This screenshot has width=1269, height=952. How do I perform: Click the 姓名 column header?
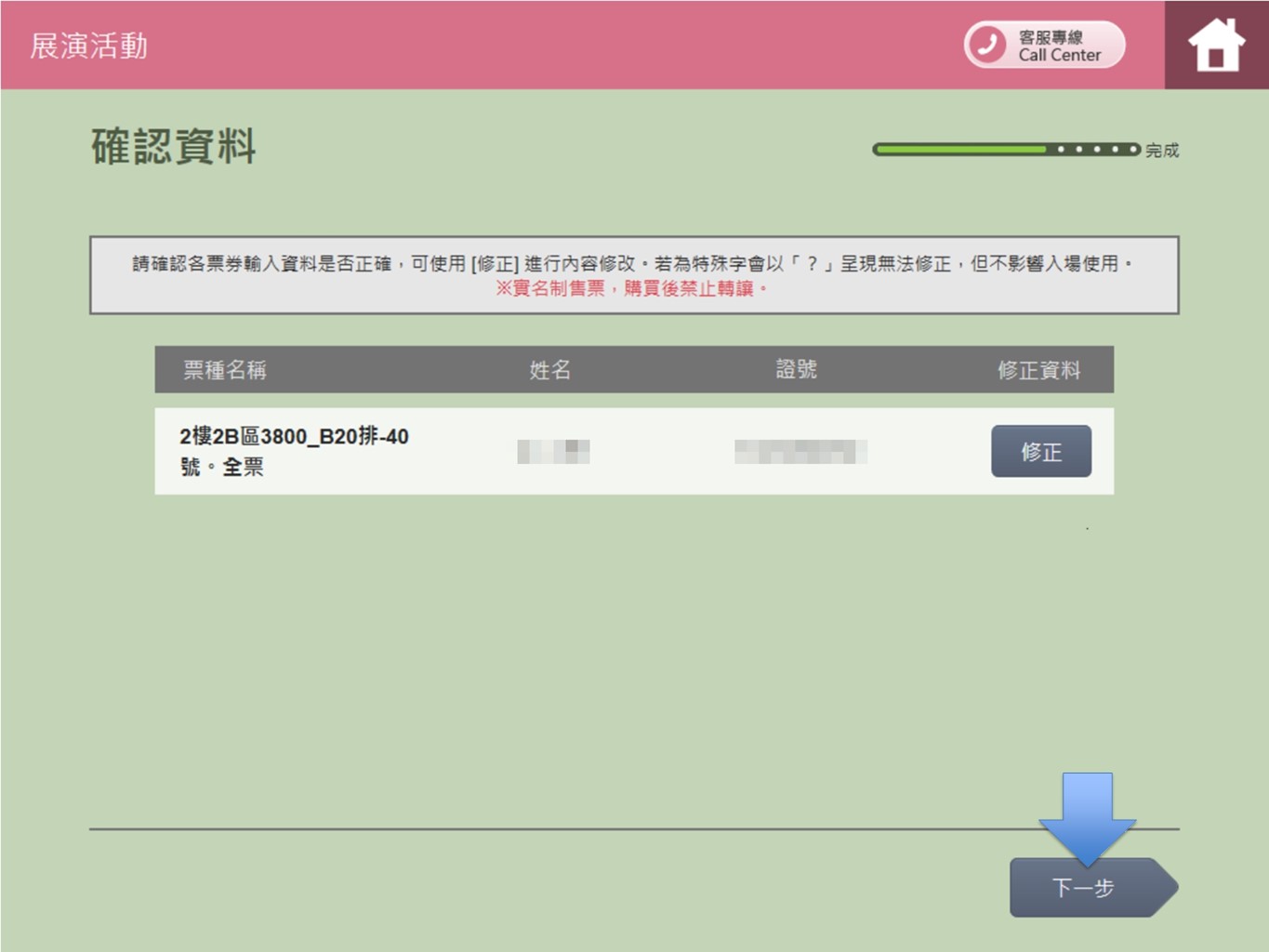549,370
